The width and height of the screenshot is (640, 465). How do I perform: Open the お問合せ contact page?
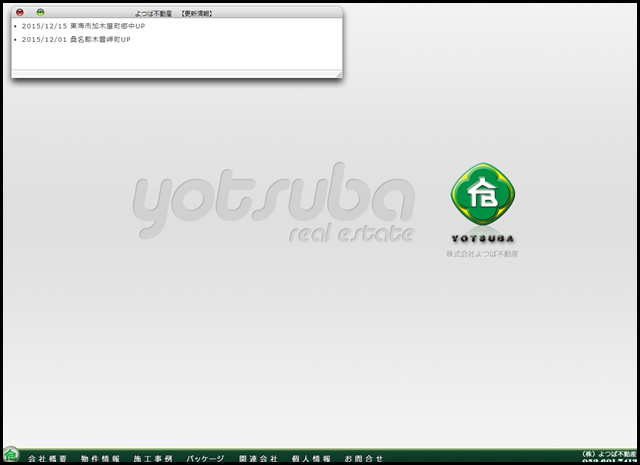[363, 458]
